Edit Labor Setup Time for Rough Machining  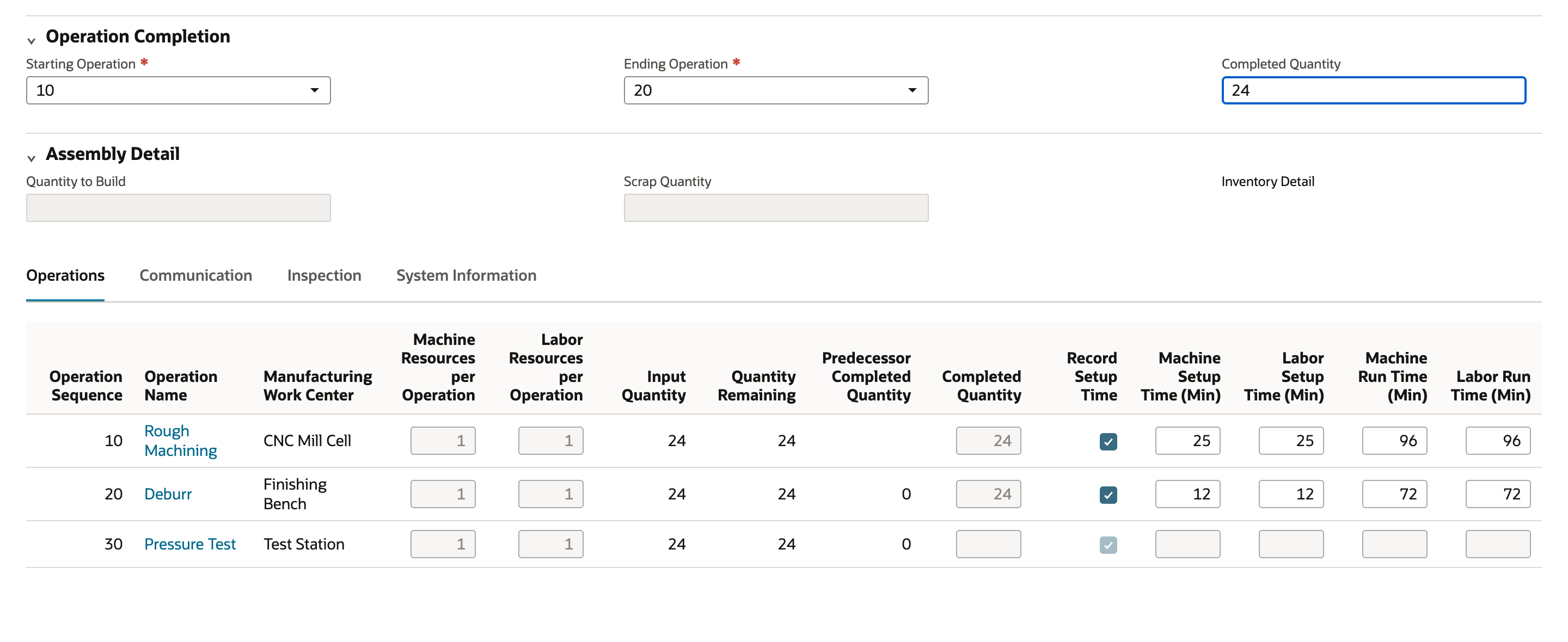(x=1291, y=441)
